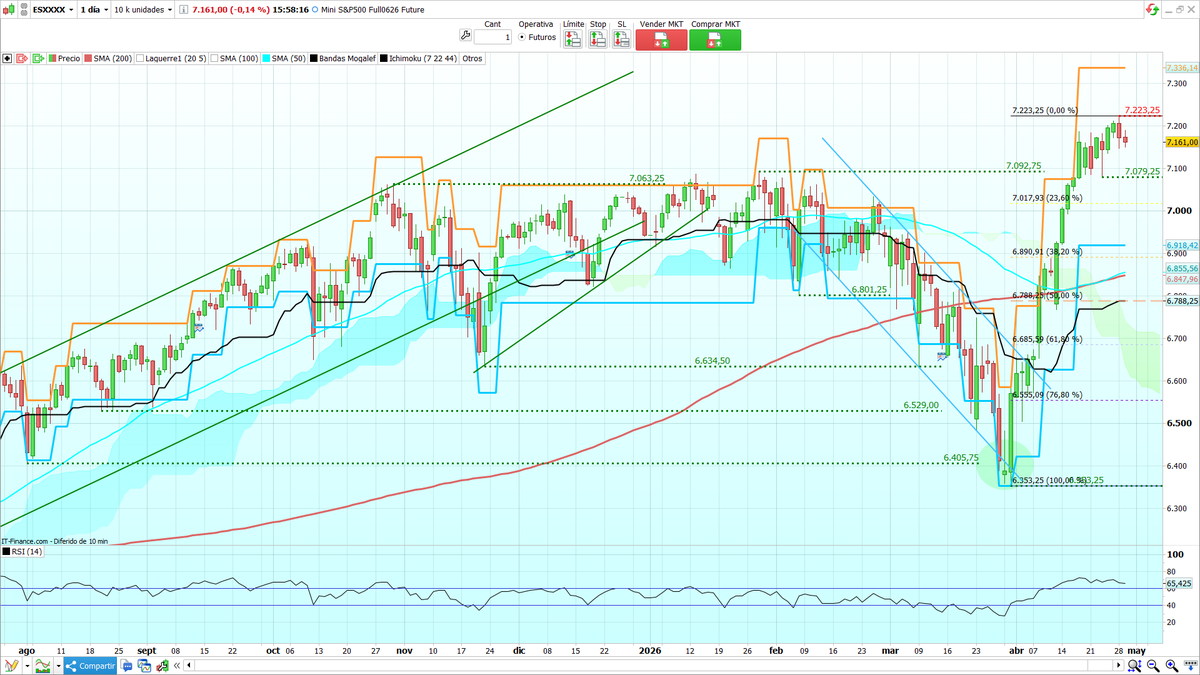Click the Cant quantity input field
This screenshot has height=675, width=1200.
pos(493,37)
